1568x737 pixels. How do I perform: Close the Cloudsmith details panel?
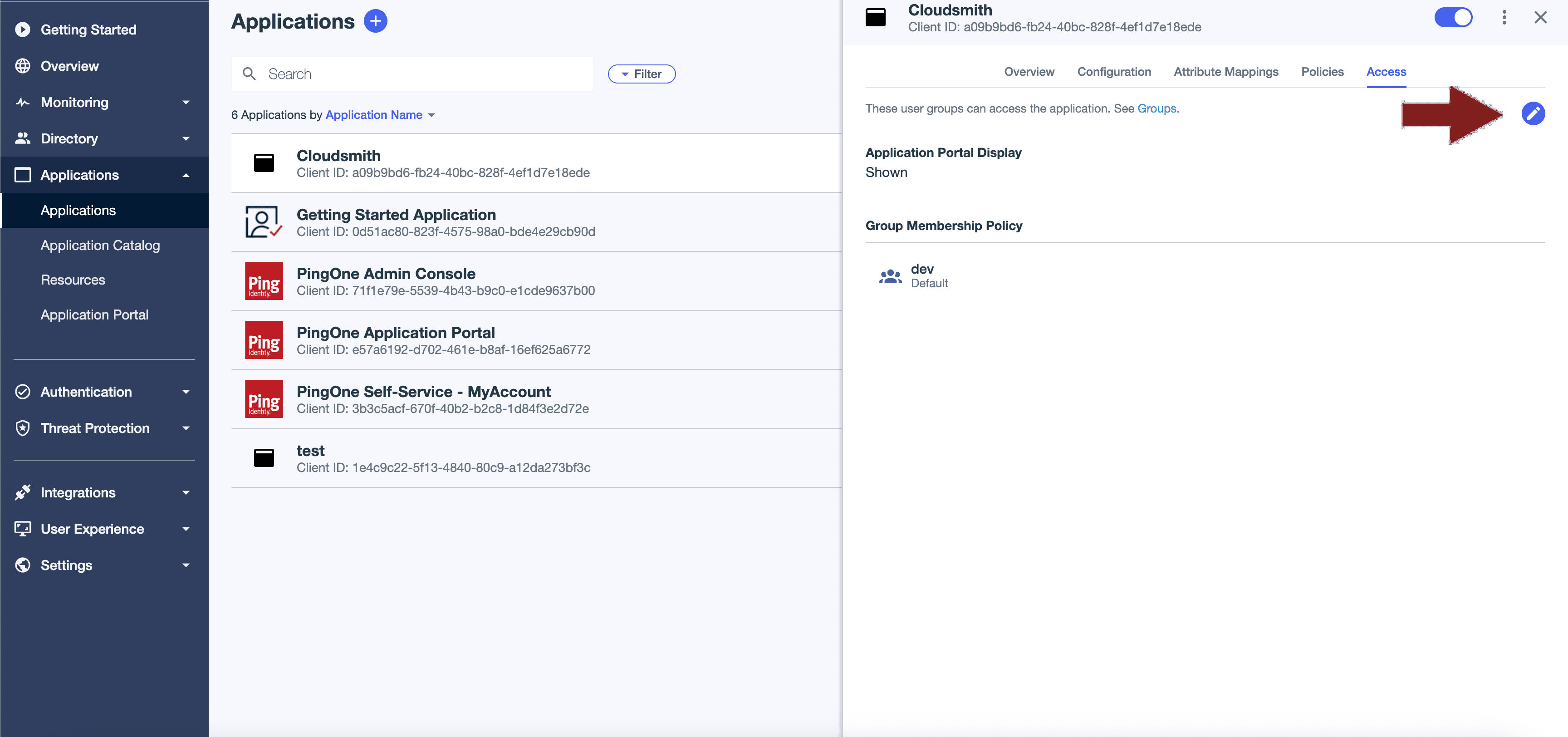pos(1540,17)
